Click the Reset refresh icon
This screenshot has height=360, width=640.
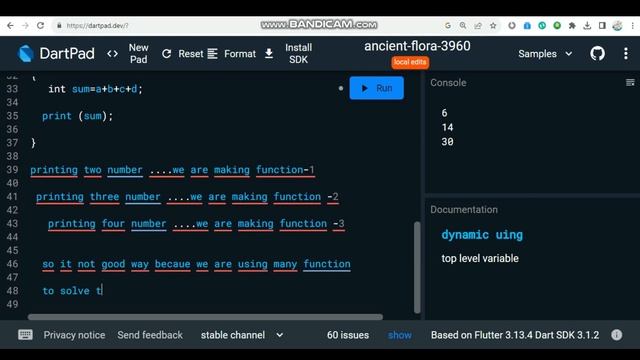167,54
